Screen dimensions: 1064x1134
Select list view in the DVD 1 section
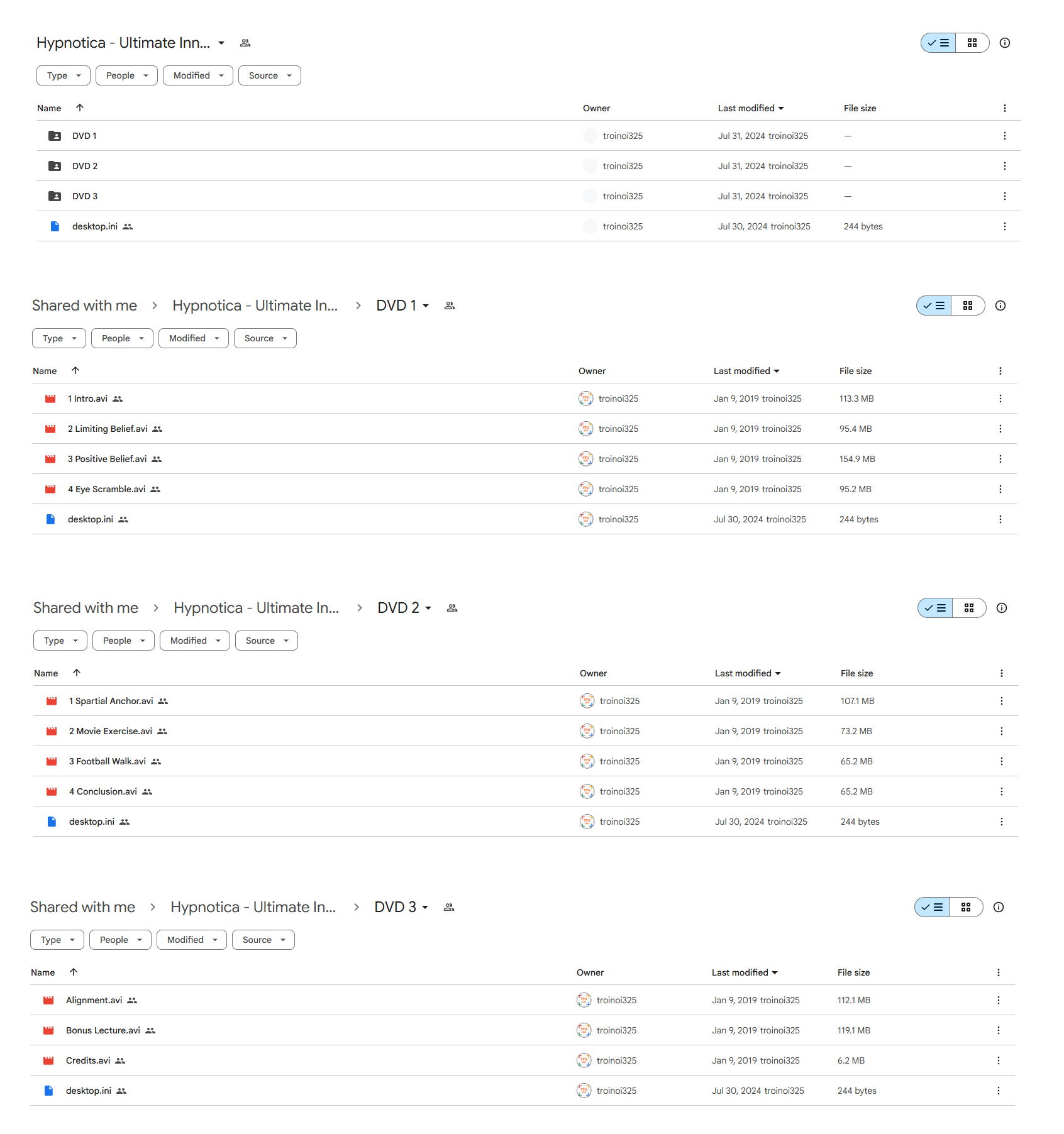pos(934,306)
